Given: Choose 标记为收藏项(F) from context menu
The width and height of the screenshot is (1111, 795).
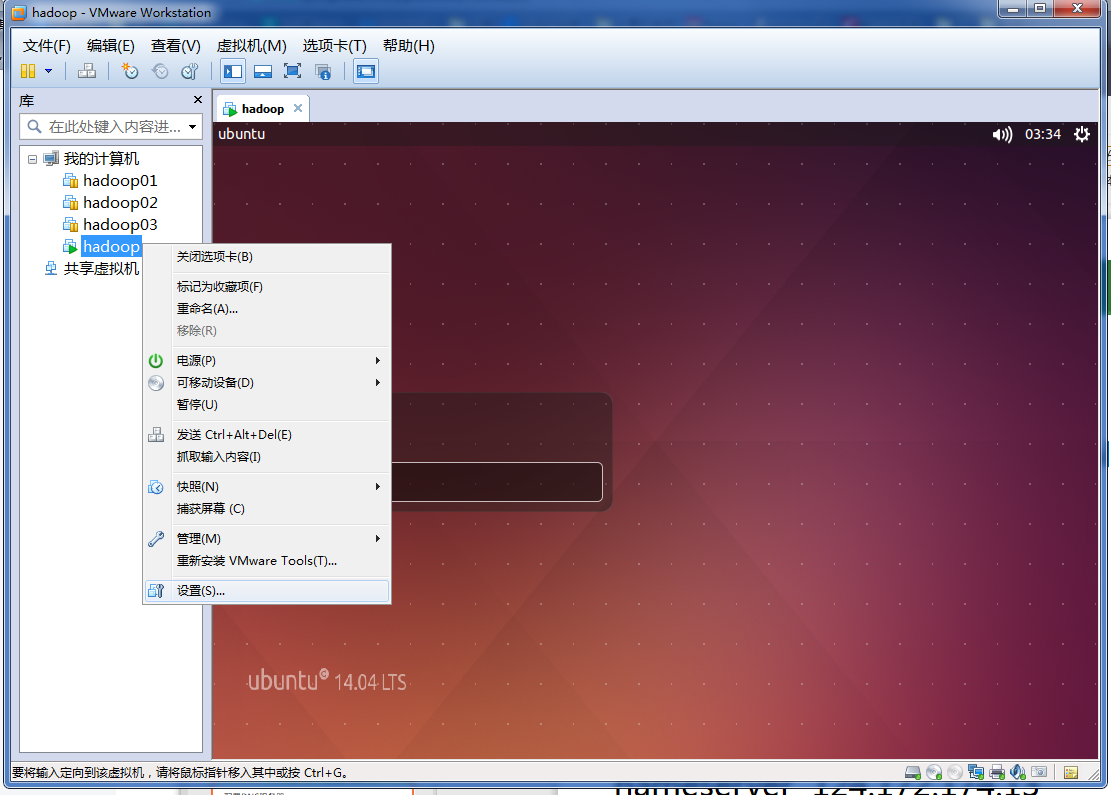Looking at the screenshot, I should pyautogui.click(x=267, y=287).
